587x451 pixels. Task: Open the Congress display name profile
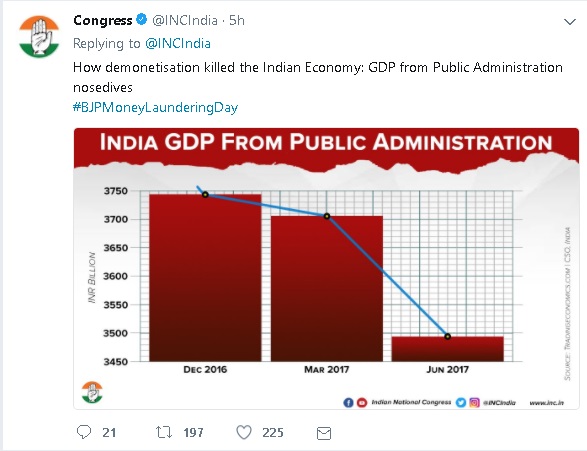(x=103, y=20)
